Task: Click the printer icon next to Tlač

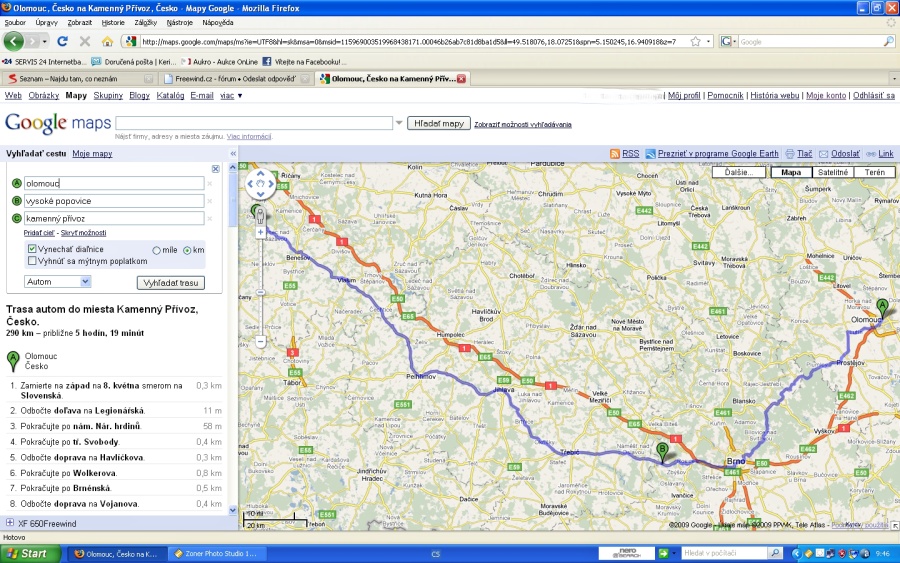Action: coord(790,154)
